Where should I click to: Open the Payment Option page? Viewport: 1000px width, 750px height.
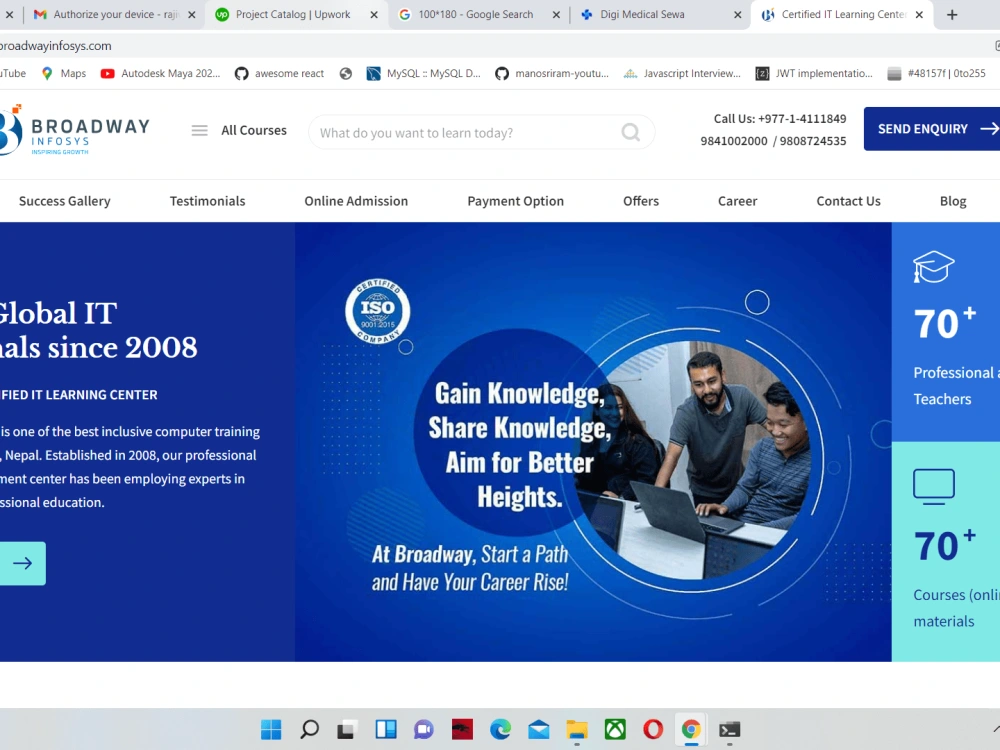[x=515, y=201]
